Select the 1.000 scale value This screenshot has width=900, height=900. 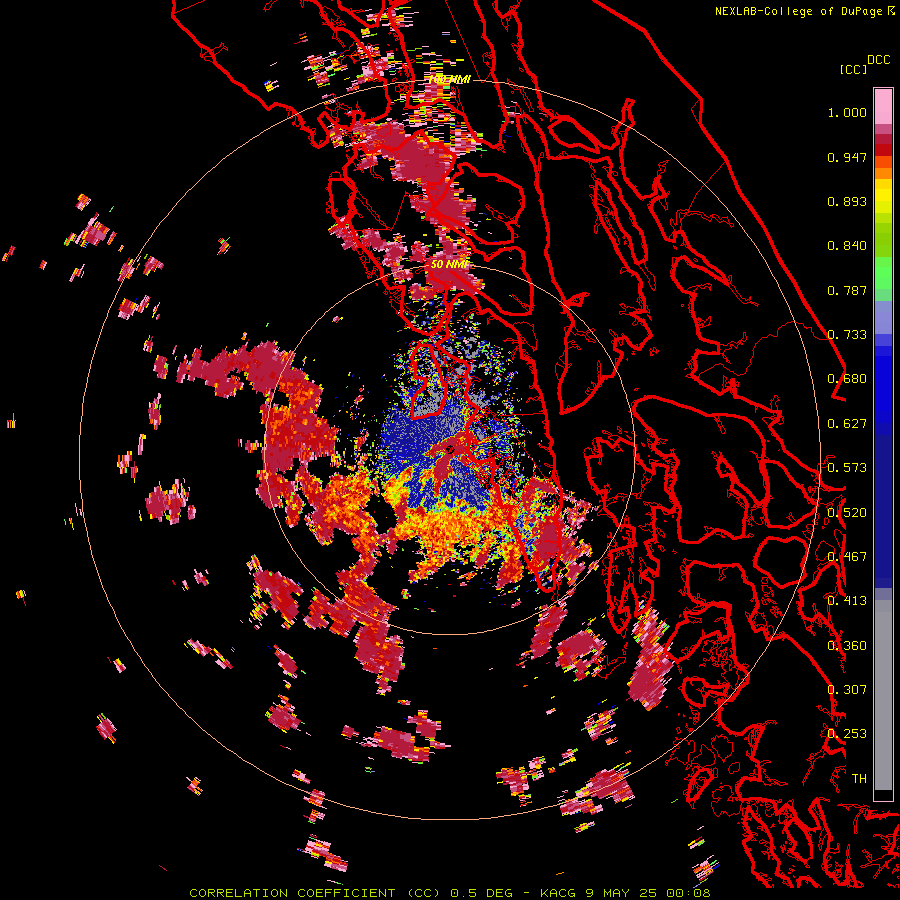847,112
